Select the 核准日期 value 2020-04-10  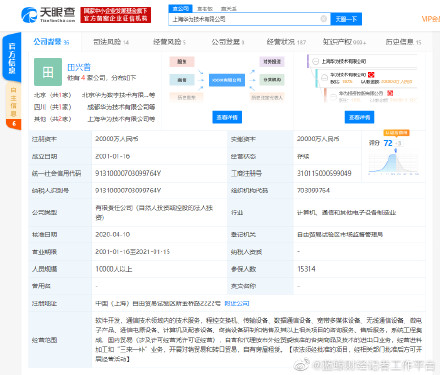point(113,235)
